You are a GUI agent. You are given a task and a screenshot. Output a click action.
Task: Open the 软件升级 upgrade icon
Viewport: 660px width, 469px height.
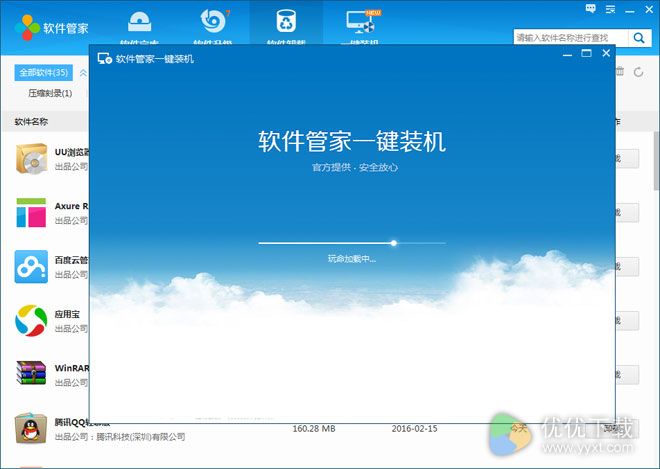point(213,21)
